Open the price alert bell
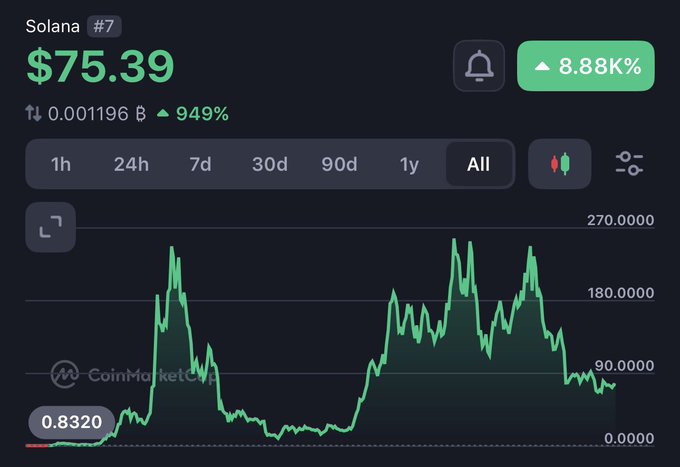680x467 pixels. 479,66
